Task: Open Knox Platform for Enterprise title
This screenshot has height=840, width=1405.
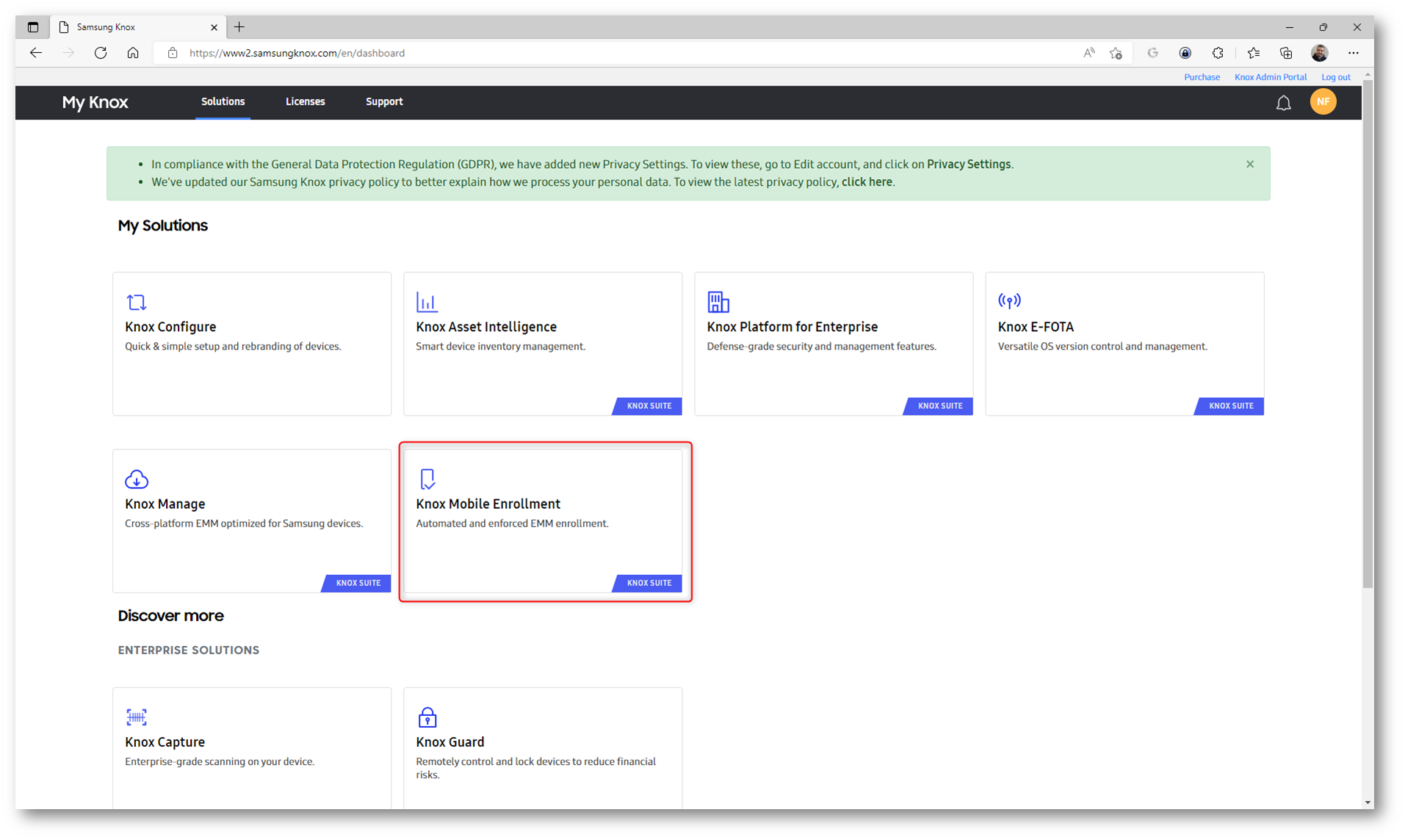Action: coord(792,327)
